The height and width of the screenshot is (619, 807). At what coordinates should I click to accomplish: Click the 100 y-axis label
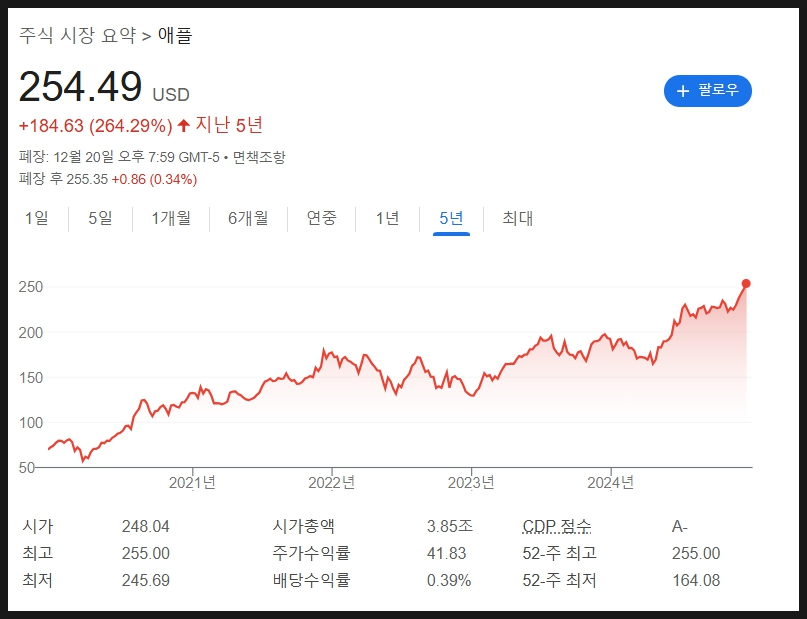coord(31,422)
